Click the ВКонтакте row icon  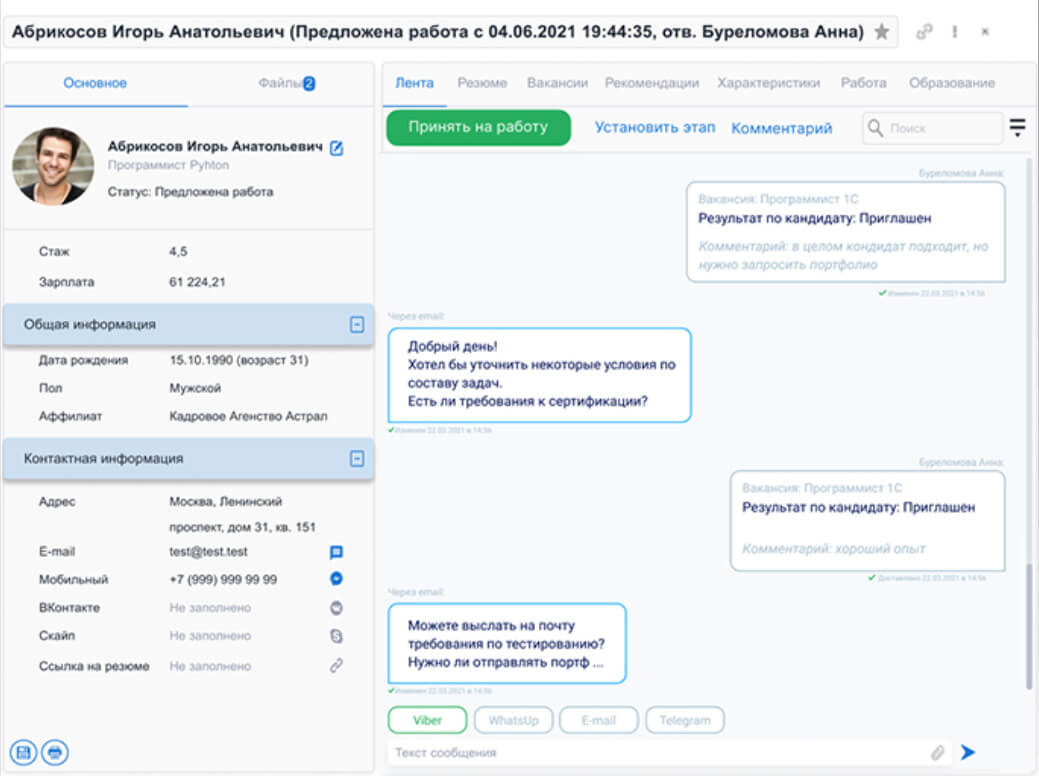coord(337,607)
